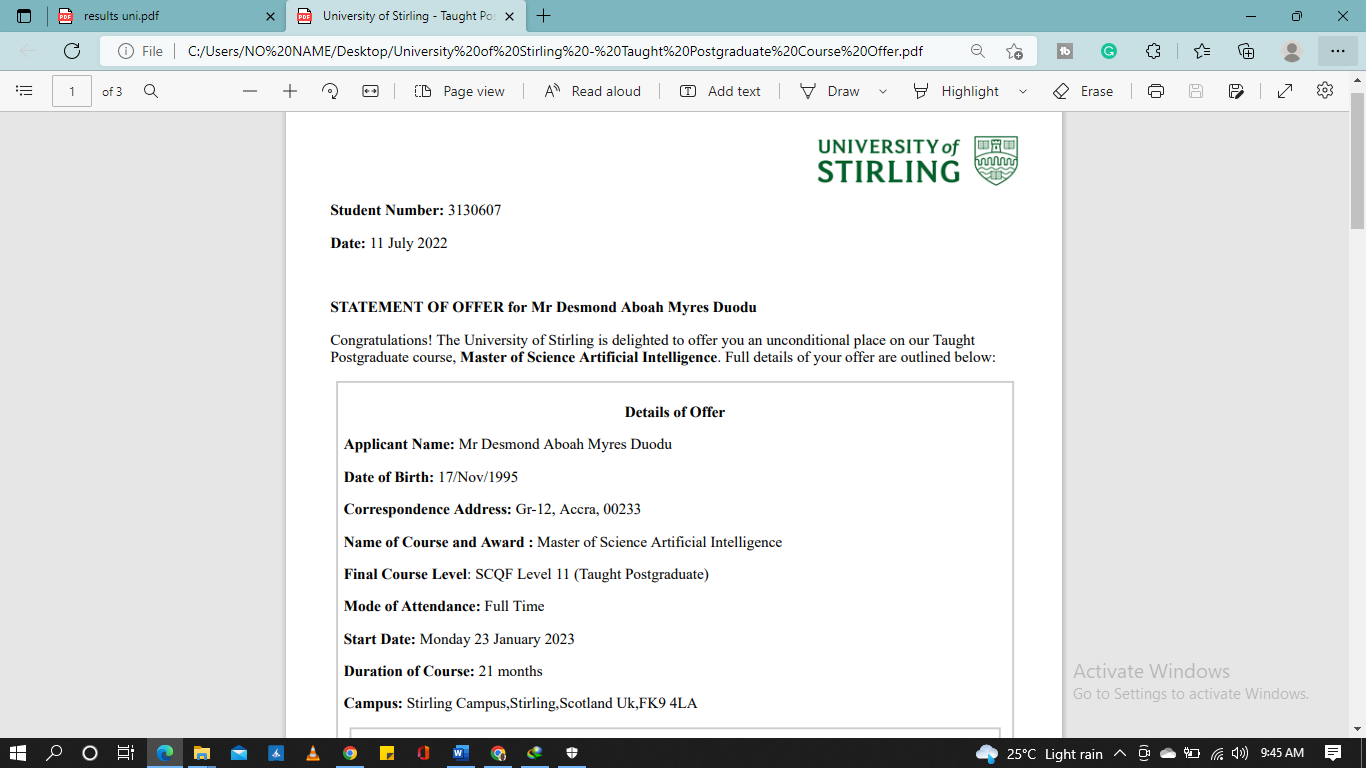The image size is (1366, 768).
Task: Open the Windows Start menu
Action: coord(19,753)
